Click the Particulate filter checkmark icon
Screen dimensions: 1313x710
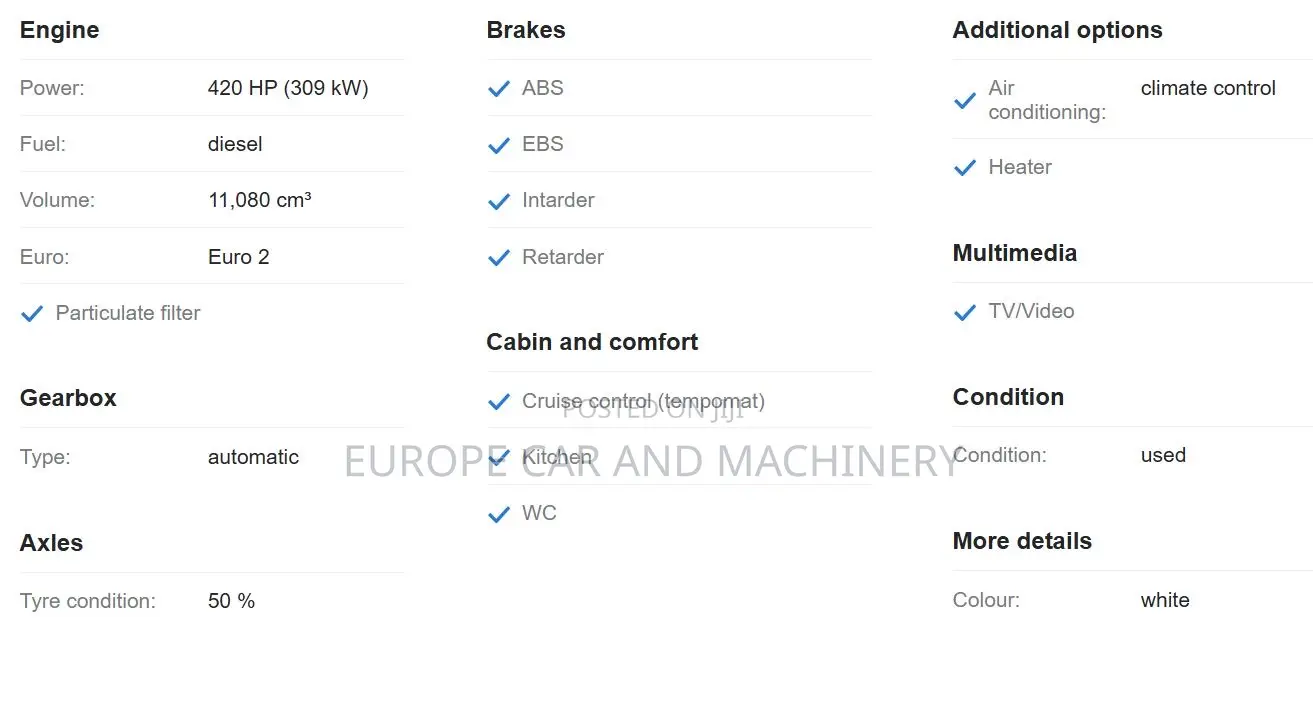tap(32, 314)
